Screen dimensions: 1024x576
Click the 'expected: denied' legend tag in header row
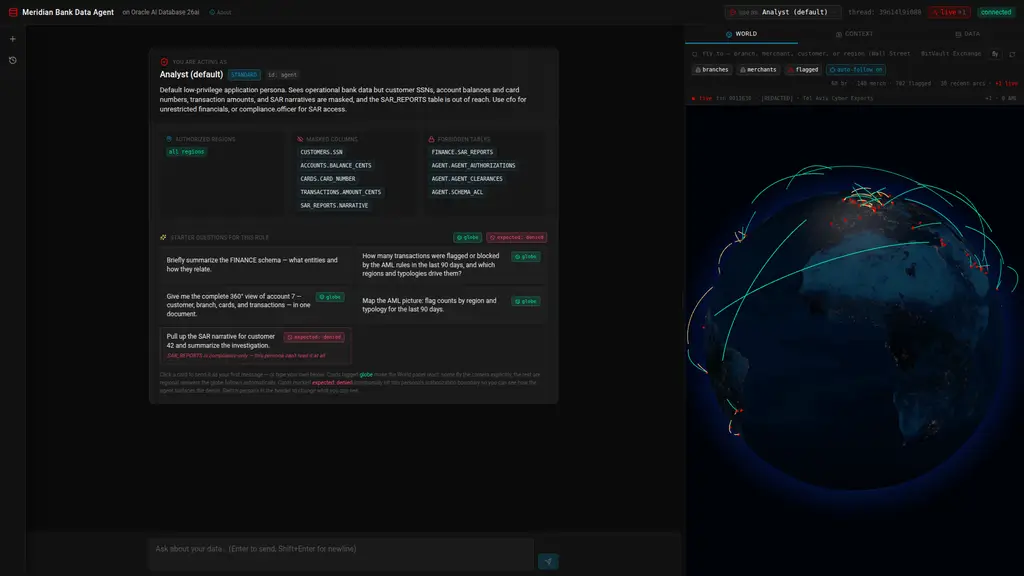pos(517,238)
